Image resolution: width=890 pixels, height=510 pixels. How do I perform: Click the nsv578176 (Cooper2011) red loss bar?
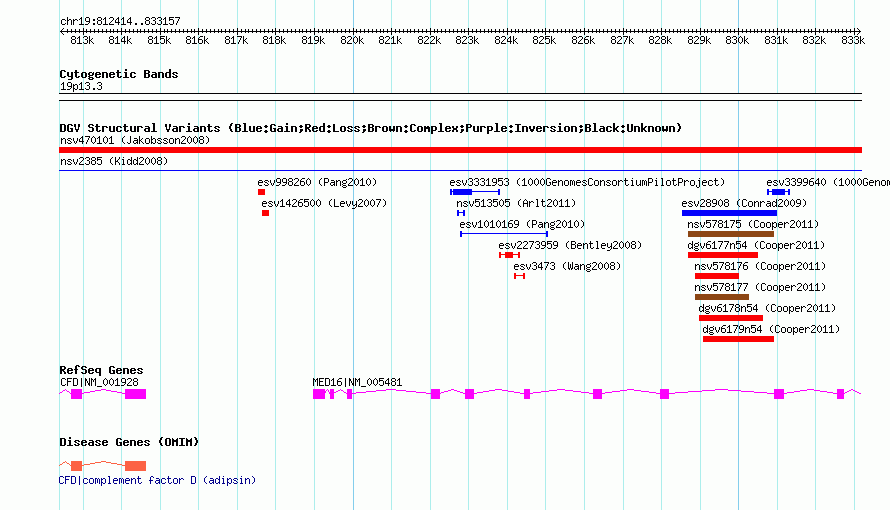[717, 276]
